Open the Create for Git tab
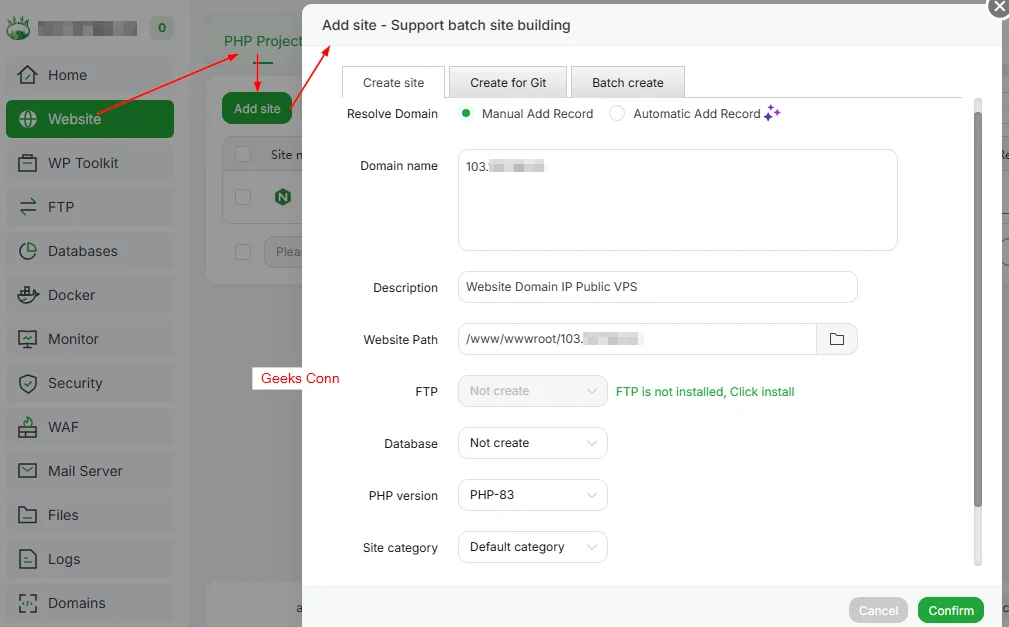Image resolution: width=1009 pixels, height=627 pixels. tap(507, 81)
